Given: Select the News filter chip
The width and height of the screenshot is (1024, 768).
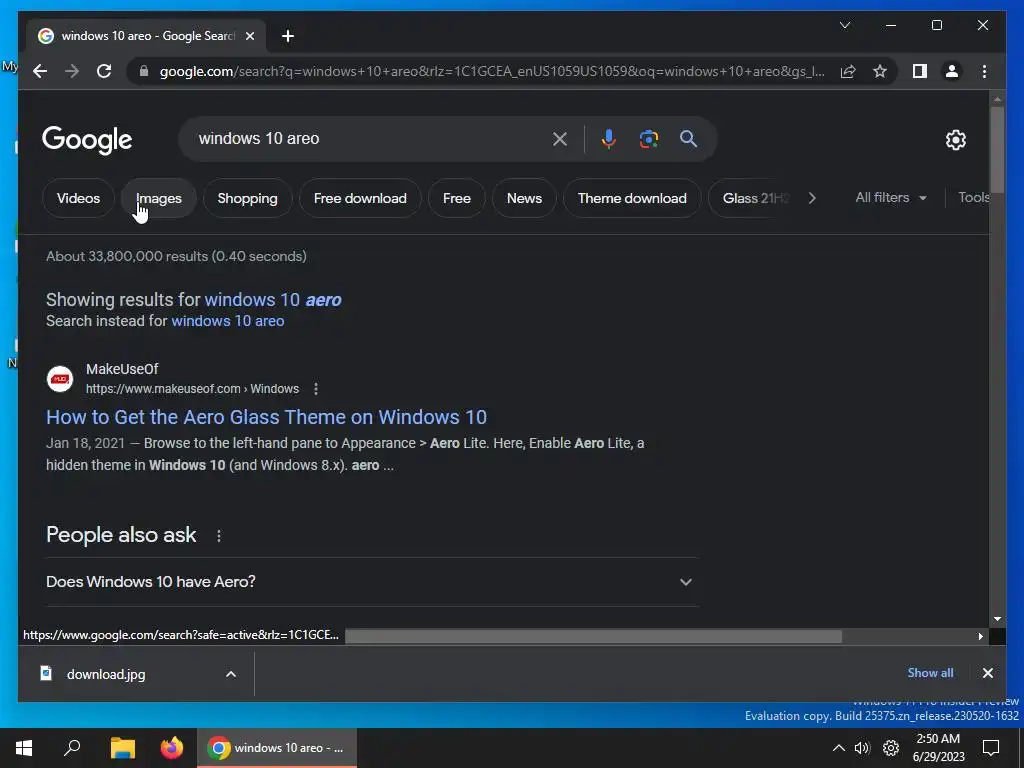Looking at the screenshot, I should (524, 198).
